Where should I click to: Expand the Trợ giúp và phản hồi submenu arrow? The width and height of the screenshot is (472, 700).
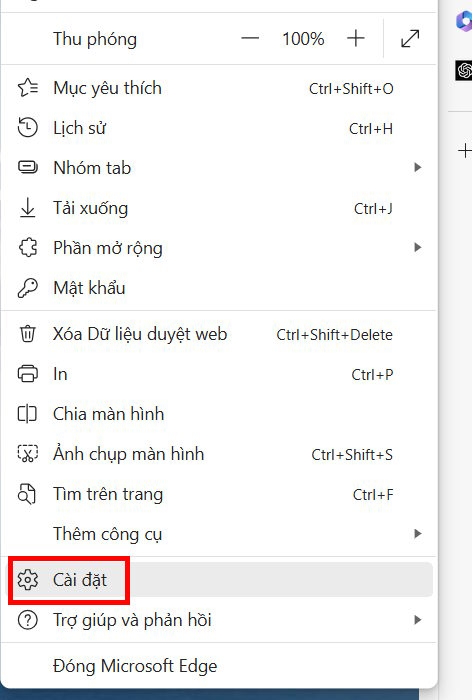[x=418, y=620]
